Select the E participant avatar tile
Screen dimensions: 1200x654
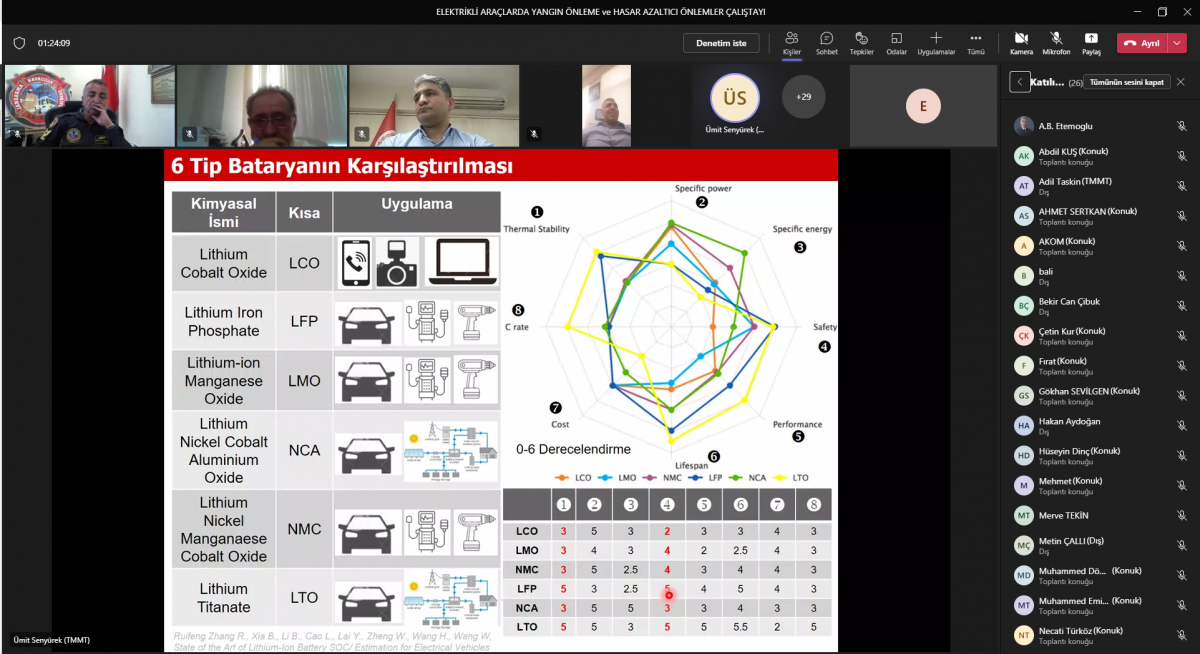coord(923,106)
